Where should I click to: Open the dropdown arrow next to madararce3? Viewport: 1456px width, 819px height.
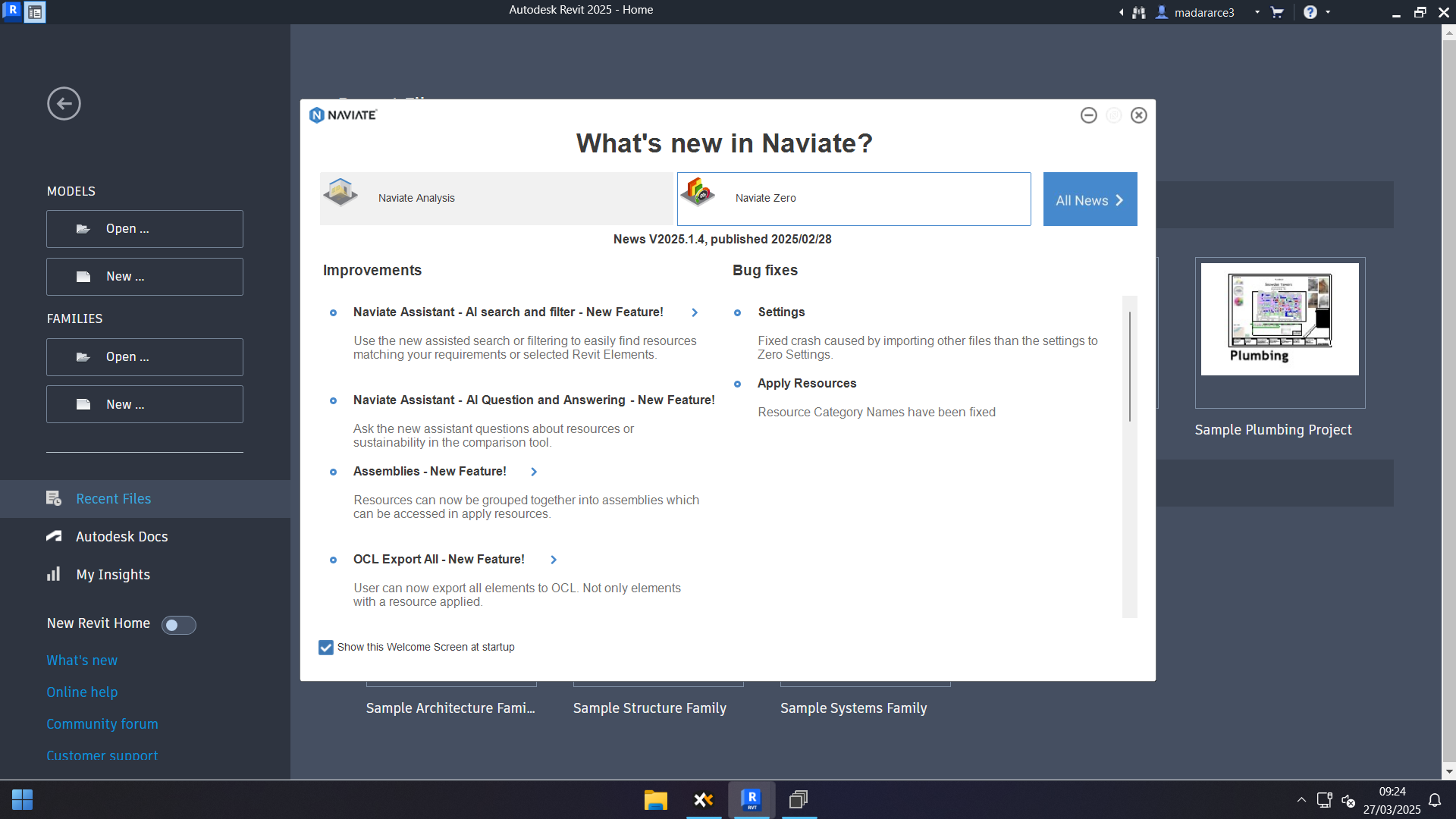tap(1257, 12)
